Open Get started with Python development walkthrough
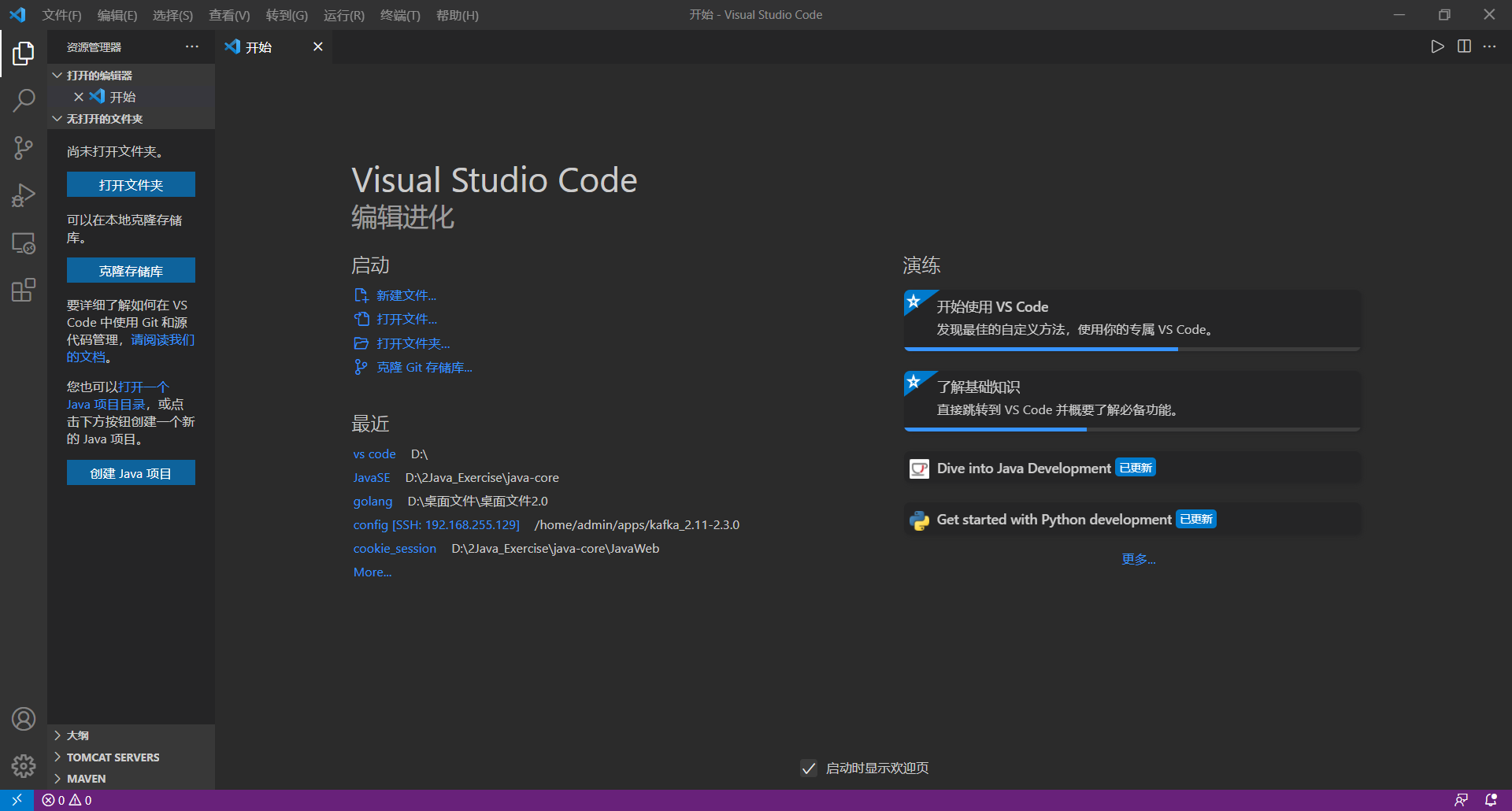The width and height of the screenshot is (1512, 811). [1132, 520]
